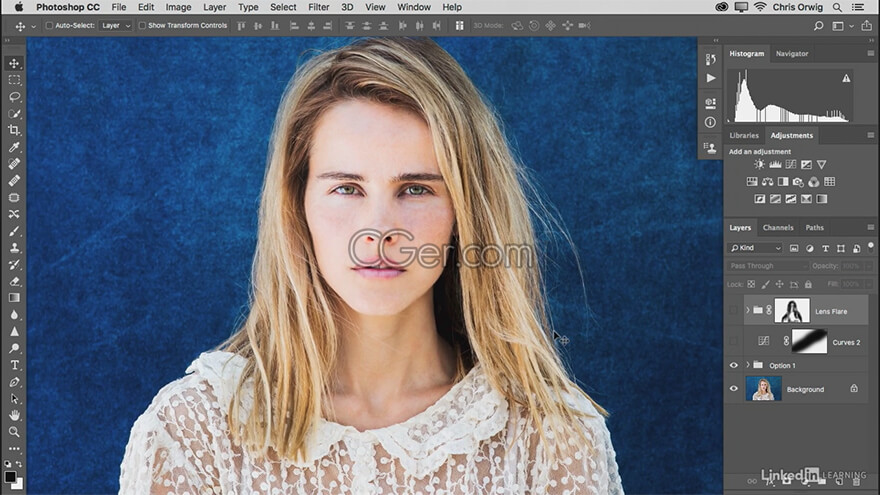Select the Clone Stamp tool
The image size is (880, 495).
[14, 248]
